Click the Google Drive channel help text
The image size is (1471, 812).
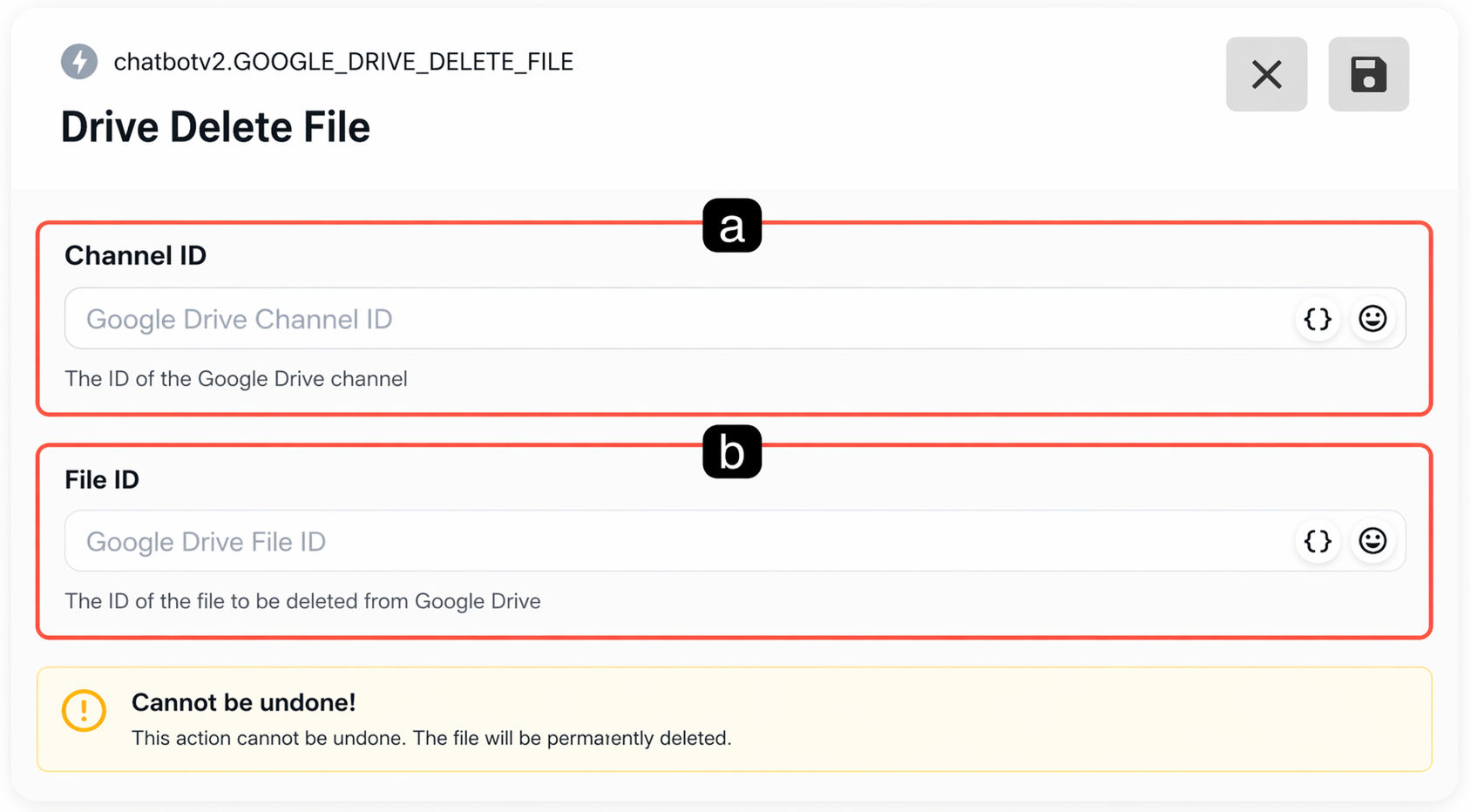pos(236,379)
